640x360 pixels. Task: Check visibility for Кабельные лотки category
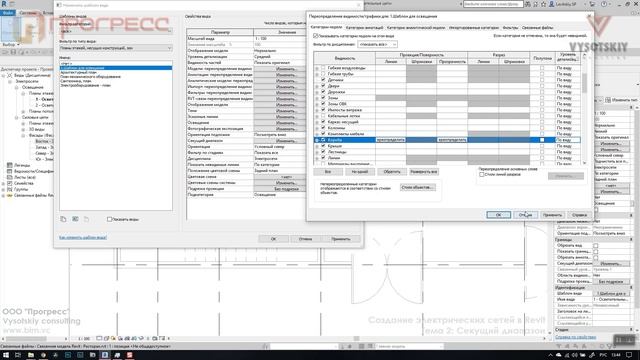(x=323, y=116)
